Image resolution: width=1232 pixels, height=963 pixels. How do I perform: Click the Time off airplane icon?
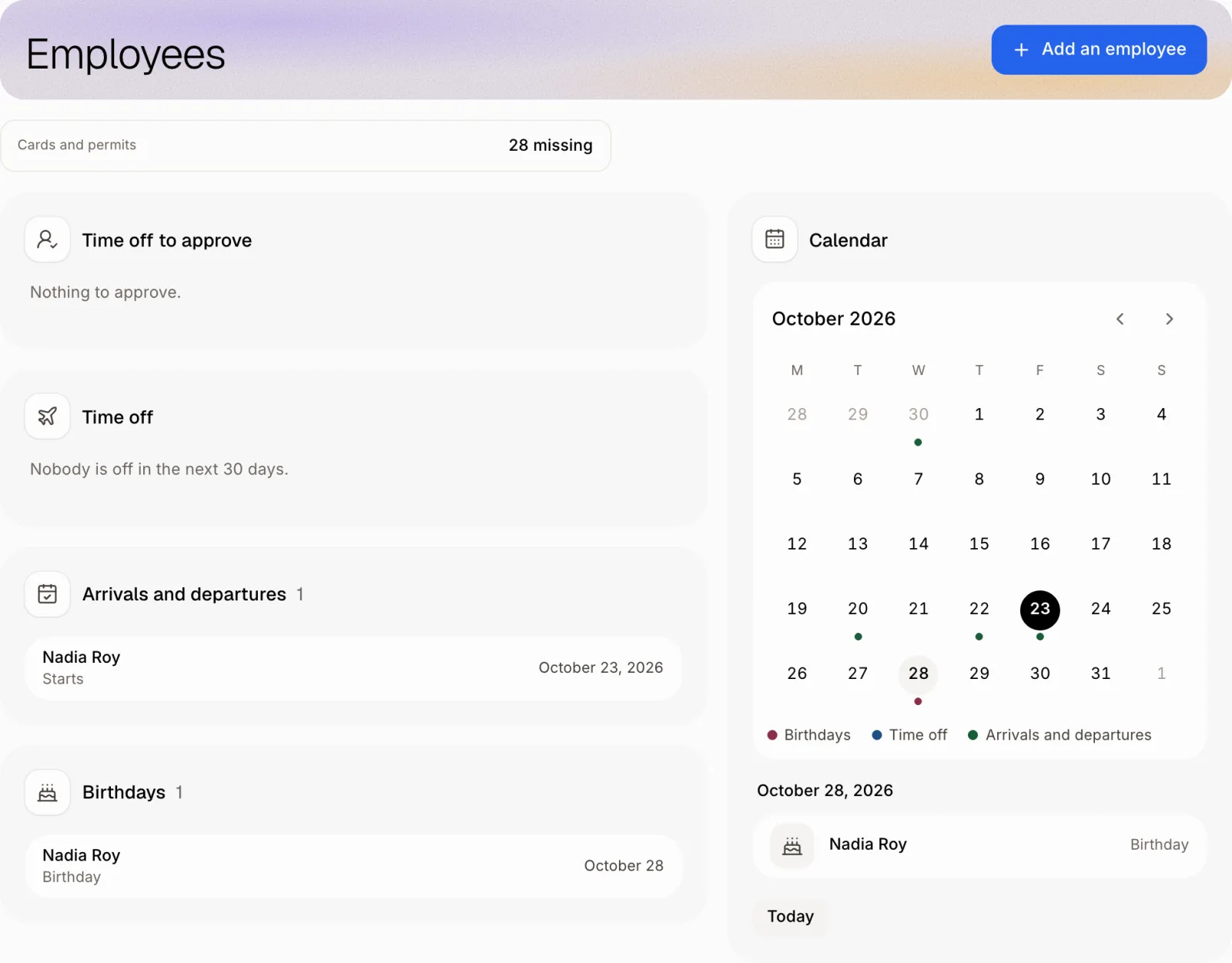47,416
